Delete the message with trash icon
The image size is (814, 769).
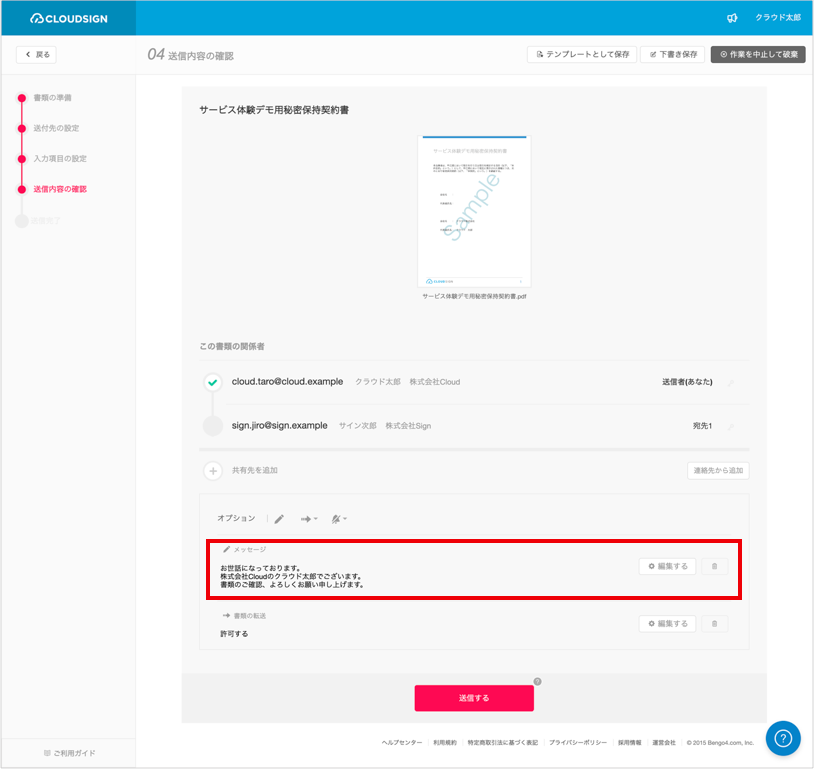(714, 566)
